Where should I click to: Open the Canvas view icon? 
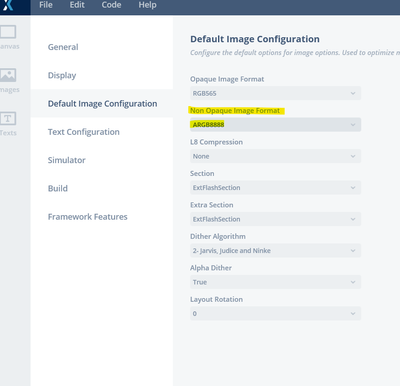click(x=8, y=32)
